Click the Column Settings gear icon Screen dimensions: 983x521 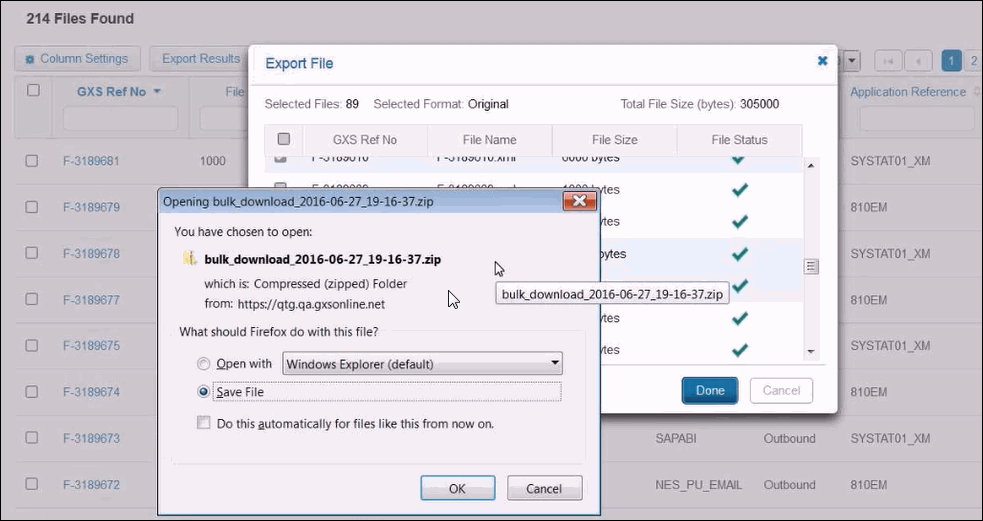pos(30,59)
